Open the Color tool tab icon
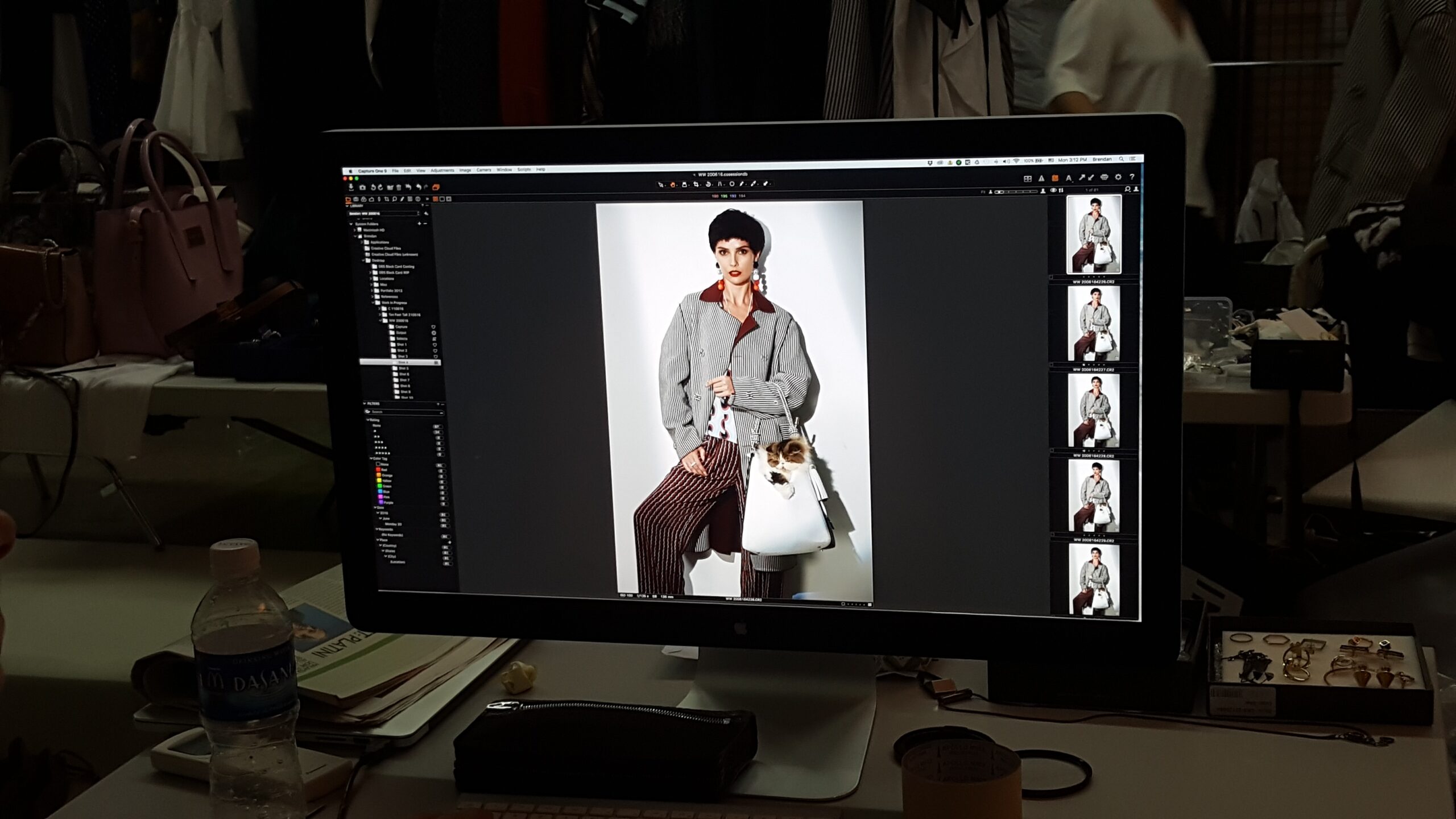The height and width of the screenshot is (819, 1456). pyautogui.click(x=364, y=199)
